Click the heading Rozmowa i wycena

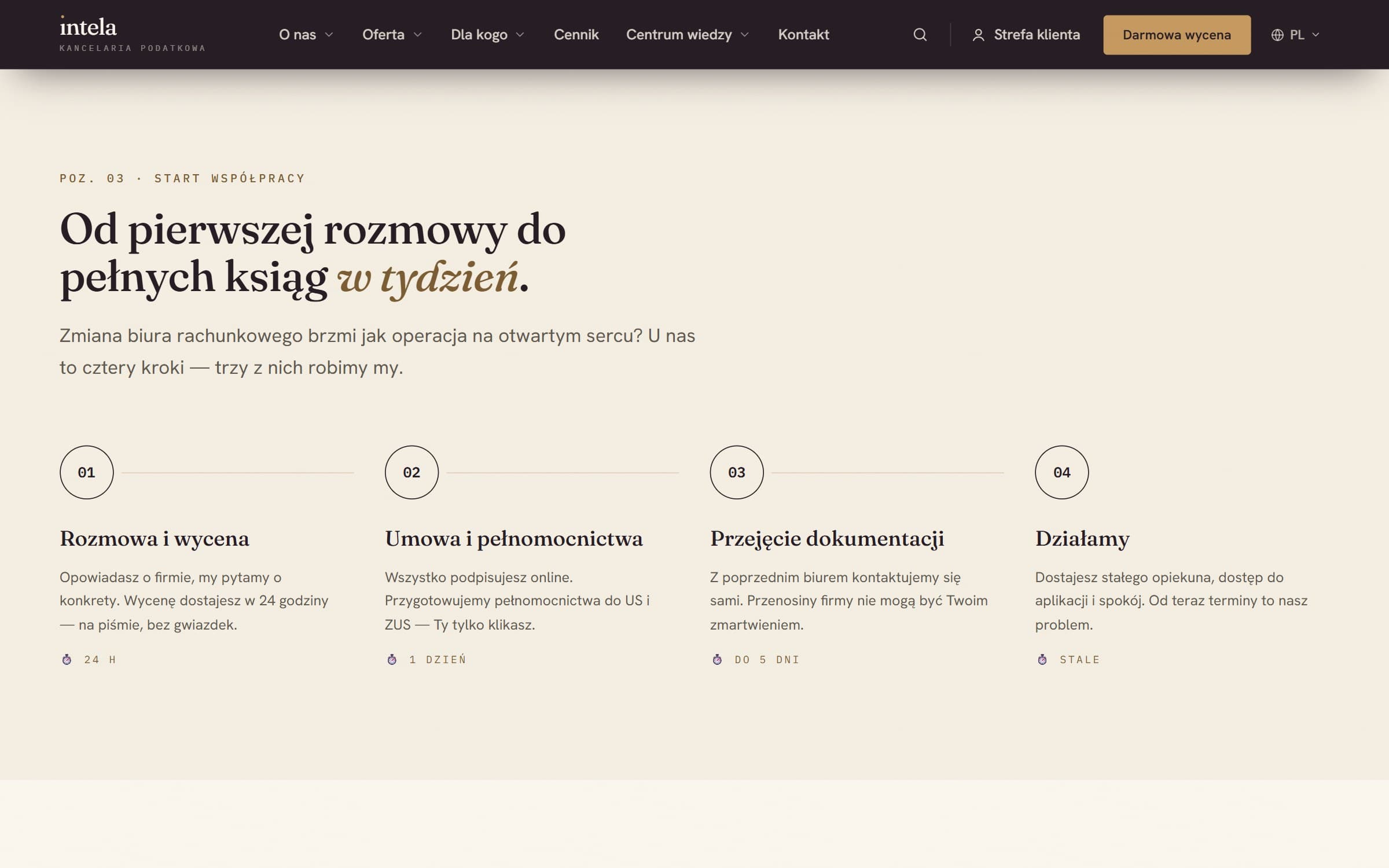click(x=155, y=539)
